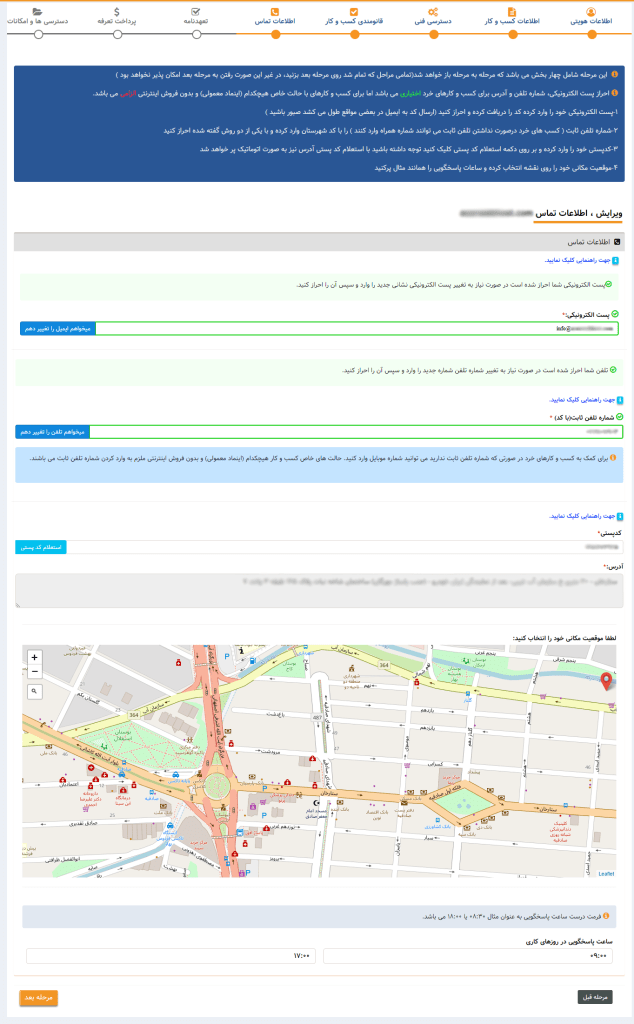The width and height of the screenshot is (634, 1024).
Task: Click the red location pin on the map
Action: point(607,681)
